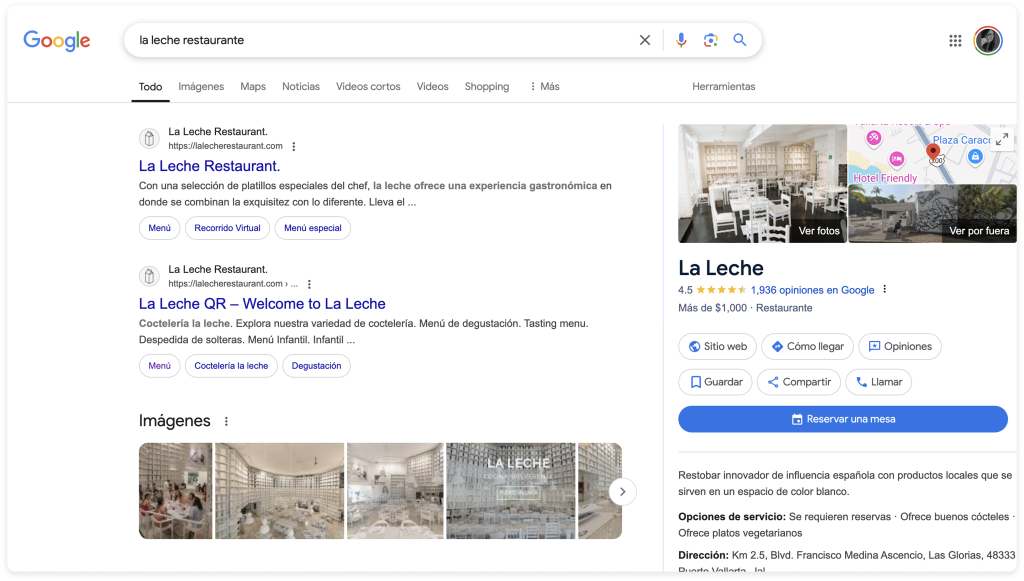Switch to the Maps tab
1024x581 pixels.
[x=253, y=86]
